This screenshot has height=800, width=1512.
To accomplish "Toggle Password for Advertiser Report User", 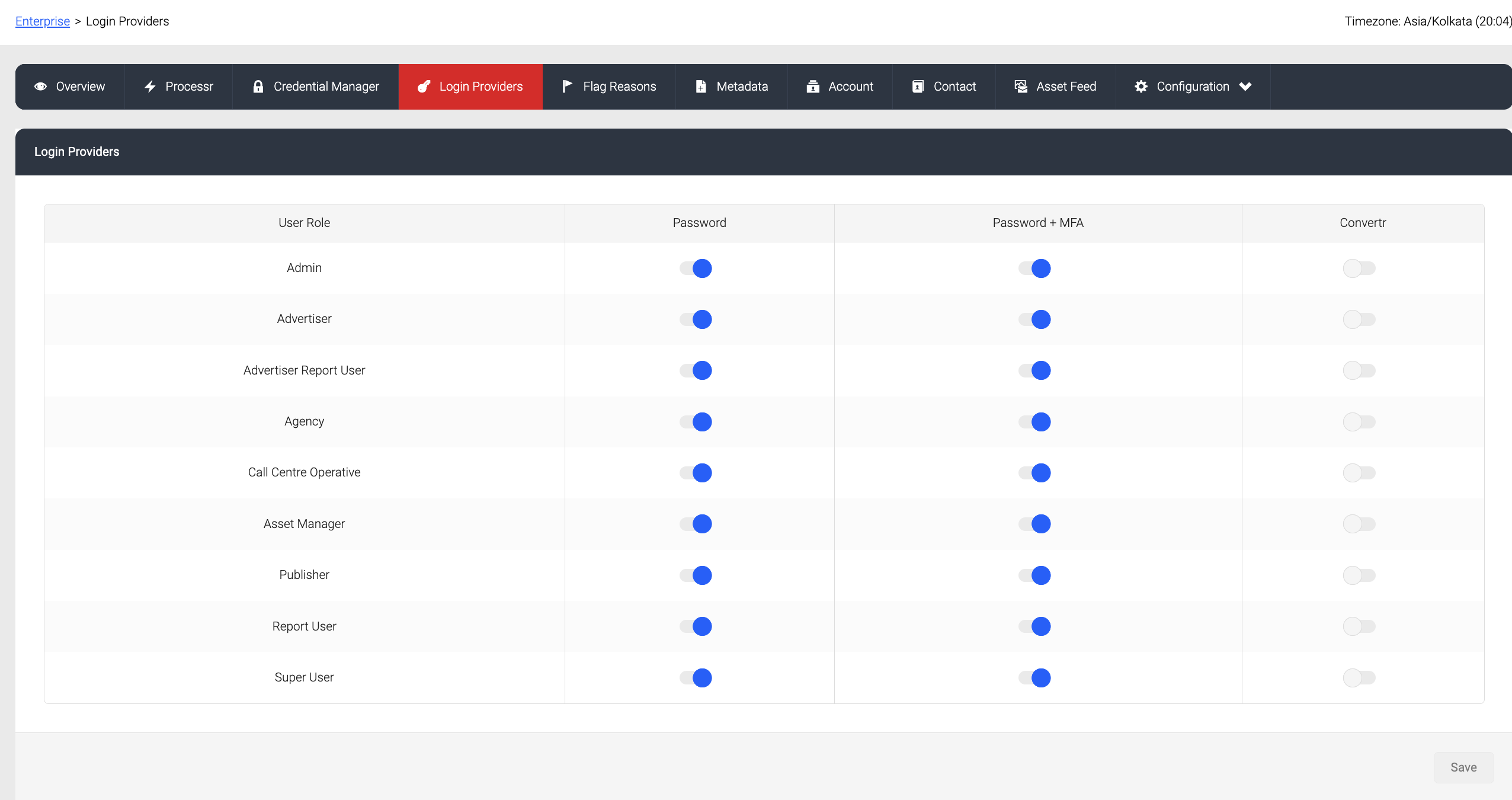I will [x=696, y=370].
